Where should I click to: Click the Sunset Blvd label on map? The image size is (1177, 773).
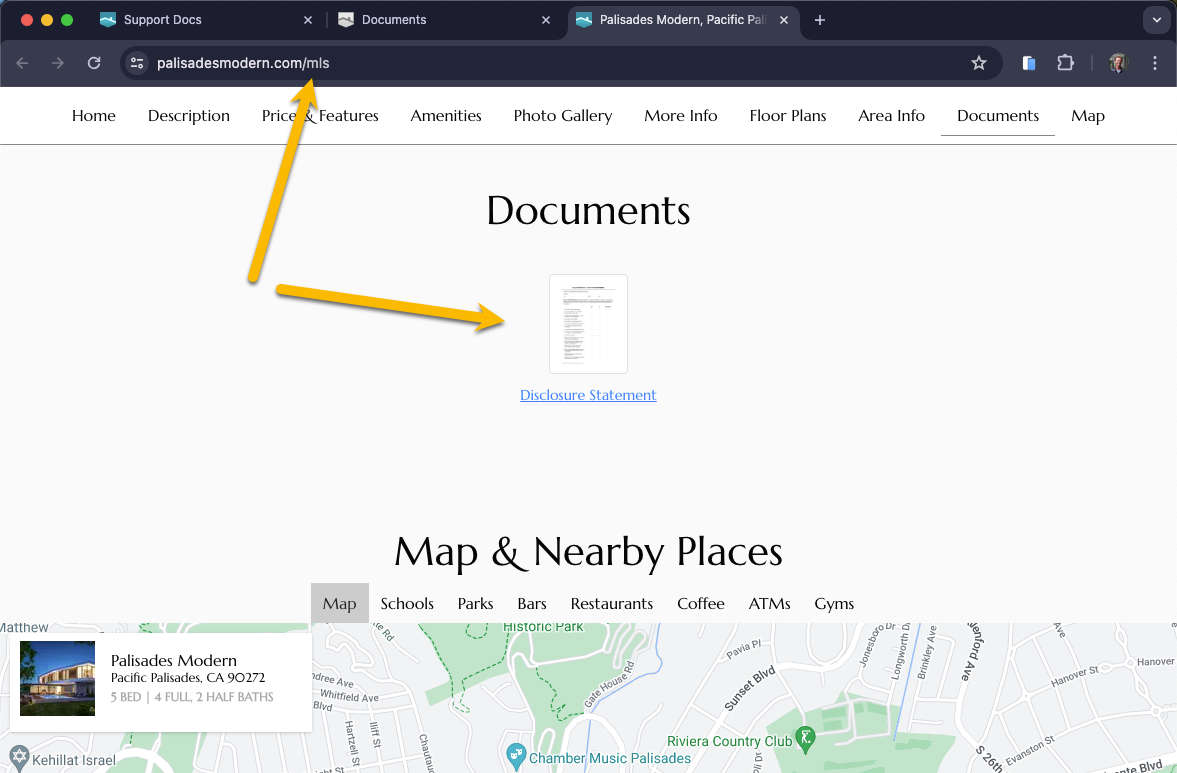click(749, 688)
